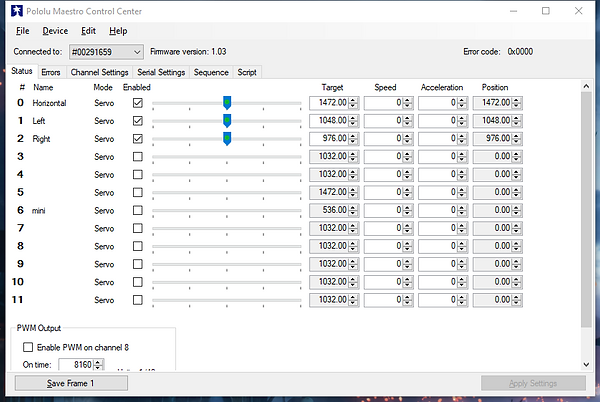
Task: Click the vertical scrollbar thumb
Action: click(x=586, y=210)
